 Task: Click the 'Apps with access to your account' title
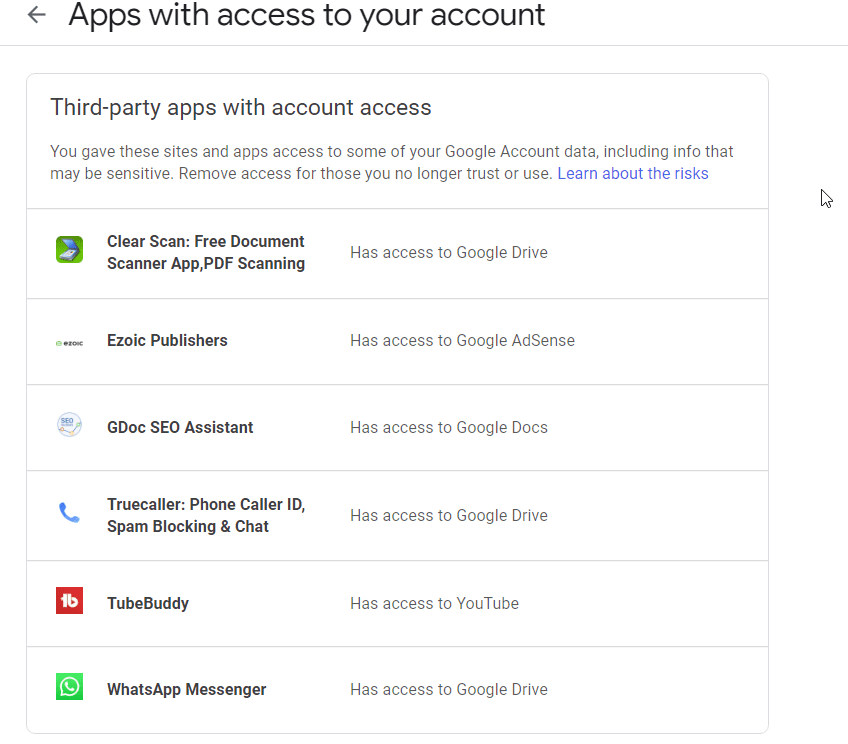[307, 15]
